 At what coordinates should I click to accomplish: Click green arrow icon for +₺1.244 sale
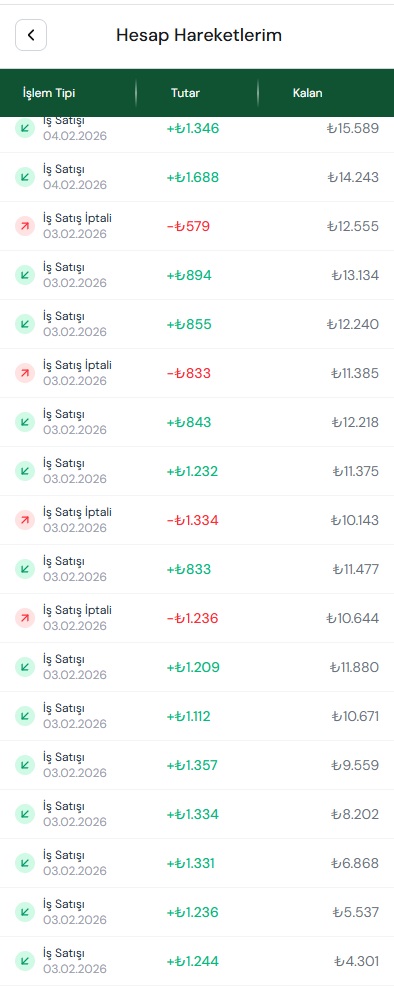[25, 961]
